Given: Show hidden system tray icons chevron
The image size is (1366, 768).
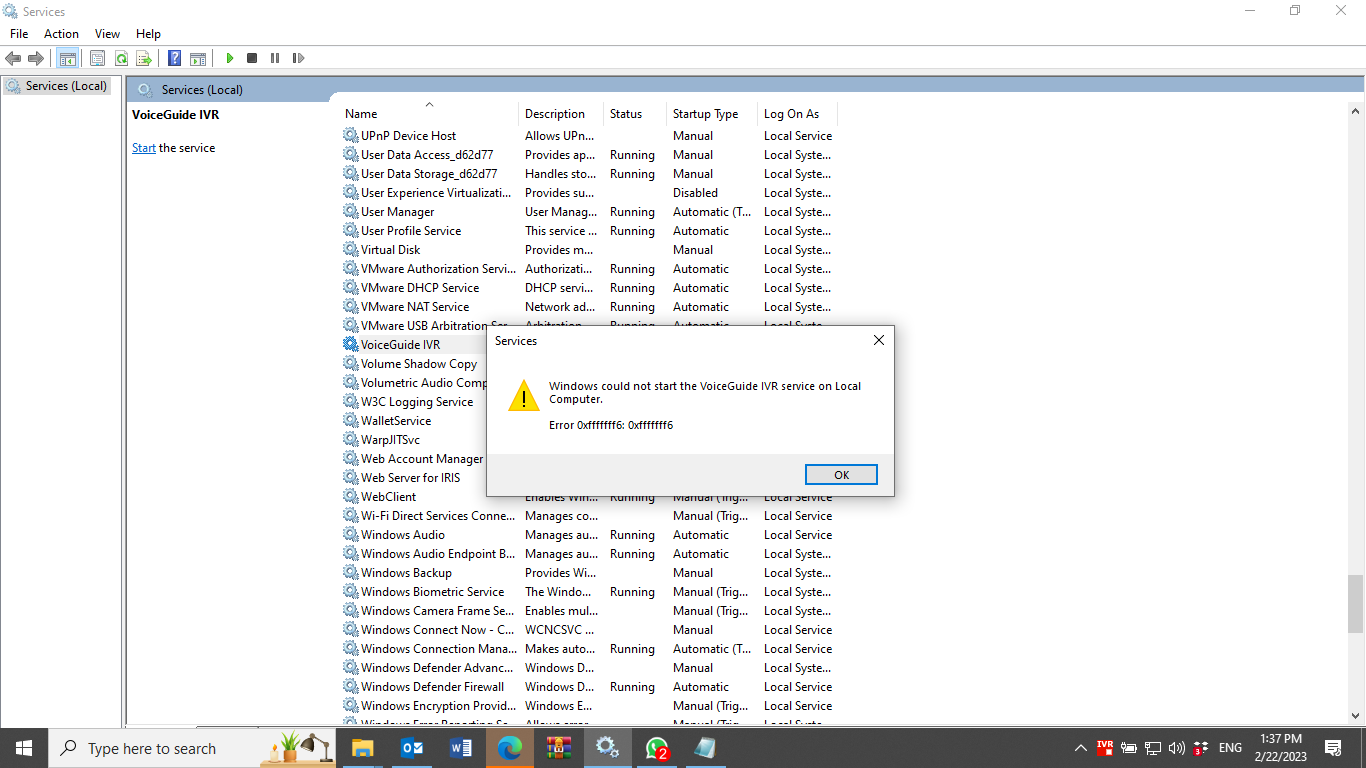Looking at the screenshot, I should (1080, 748).
